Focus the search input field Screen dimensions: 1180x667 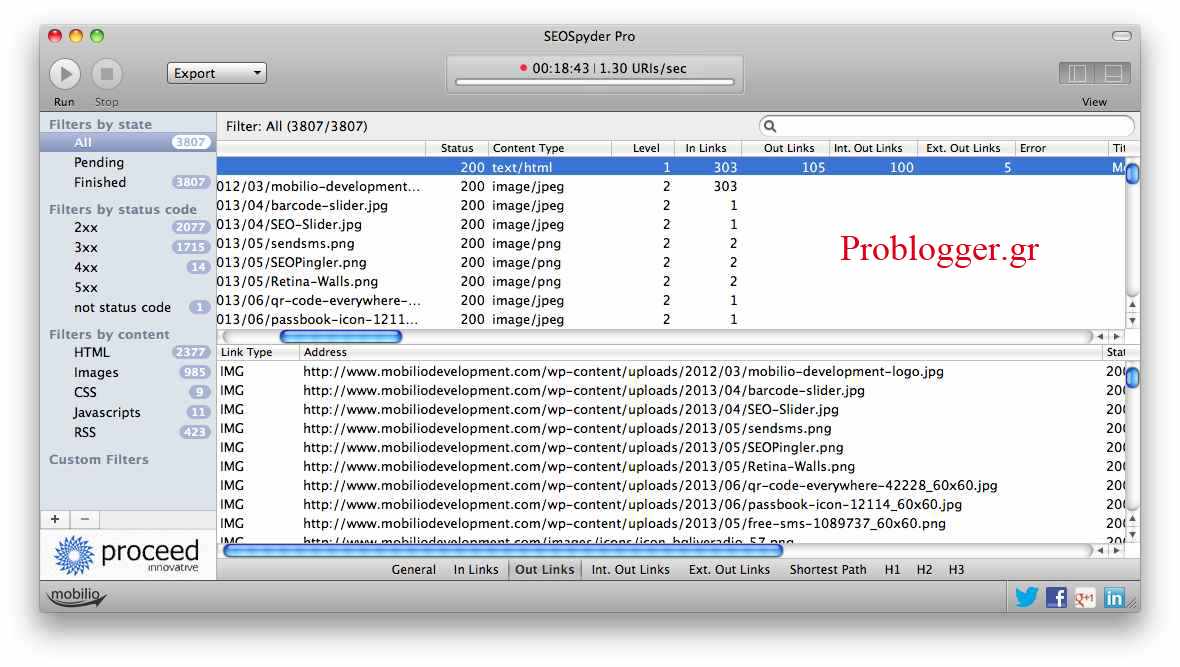click(946, 126)
